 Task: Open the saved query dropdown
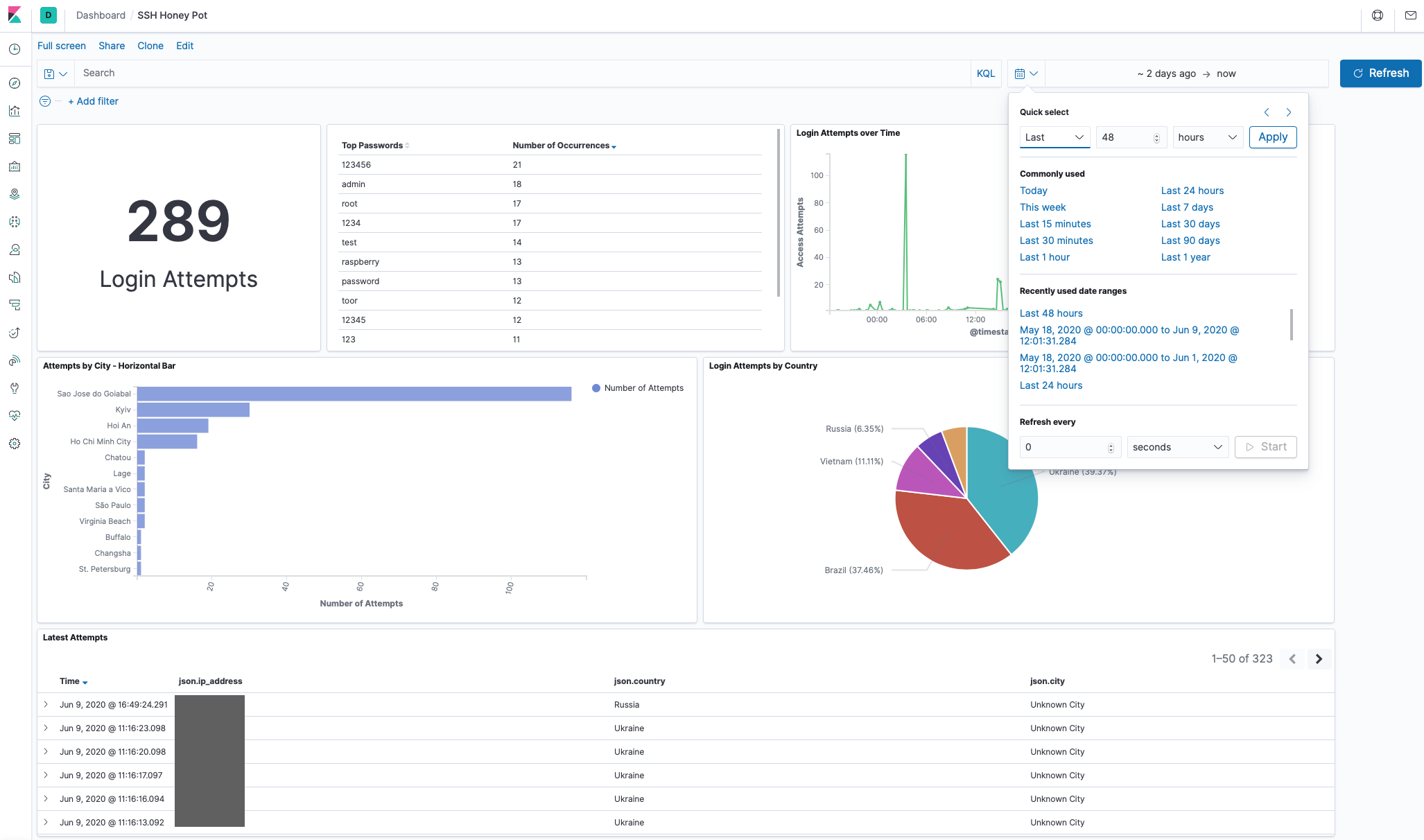tap(55, 73)
